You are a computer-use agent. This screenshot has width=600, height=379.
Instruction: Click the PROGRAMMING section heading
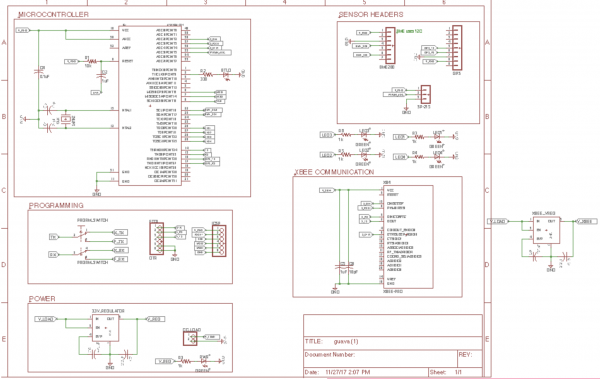coord(56,206)
